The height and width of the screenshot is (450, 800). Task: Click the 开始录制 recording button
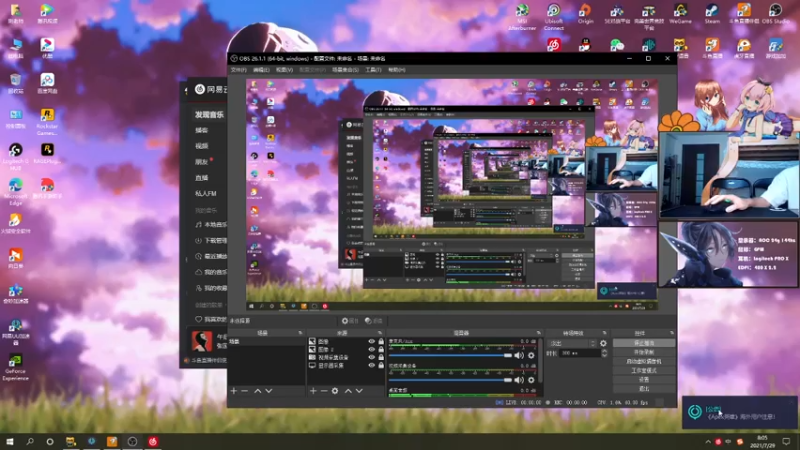644,352
